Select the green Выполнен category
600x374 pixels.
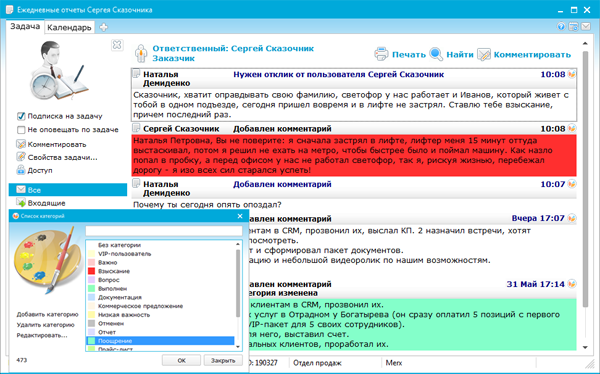(x=161, y=289)
